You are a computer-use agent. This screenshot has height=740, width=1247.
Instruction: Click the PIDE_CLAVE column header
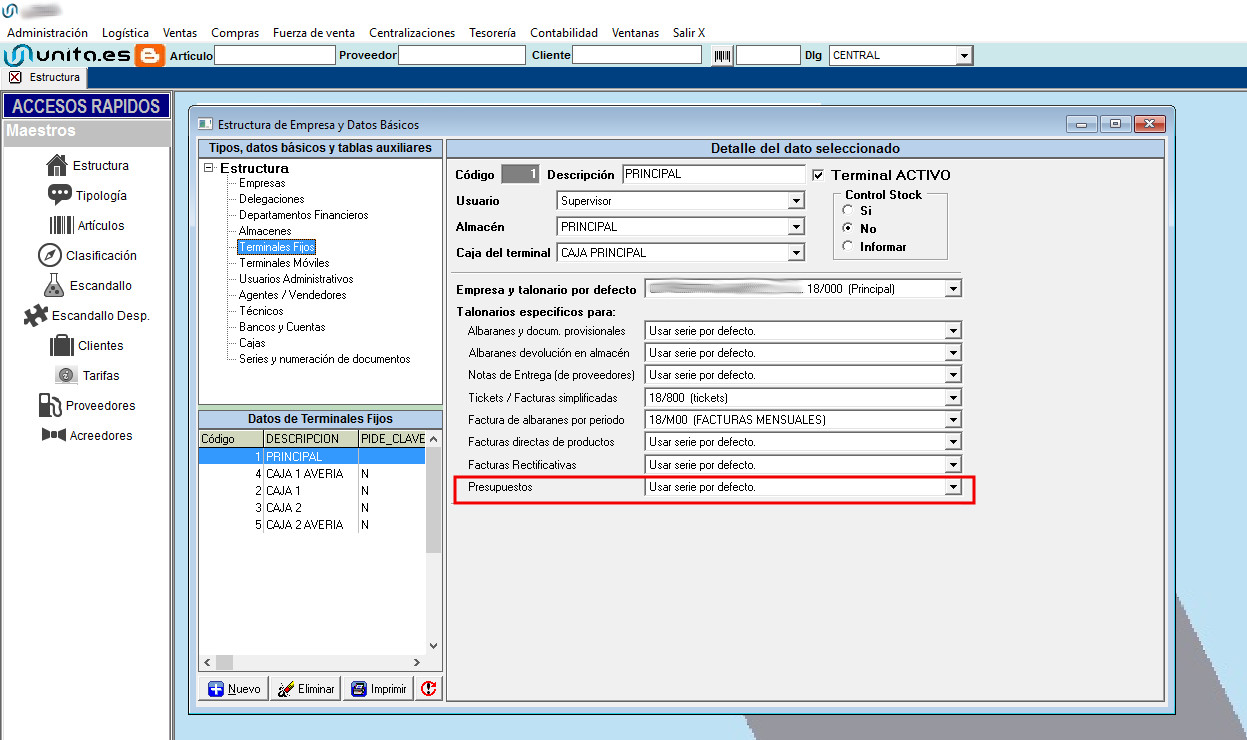click(392, 439)
